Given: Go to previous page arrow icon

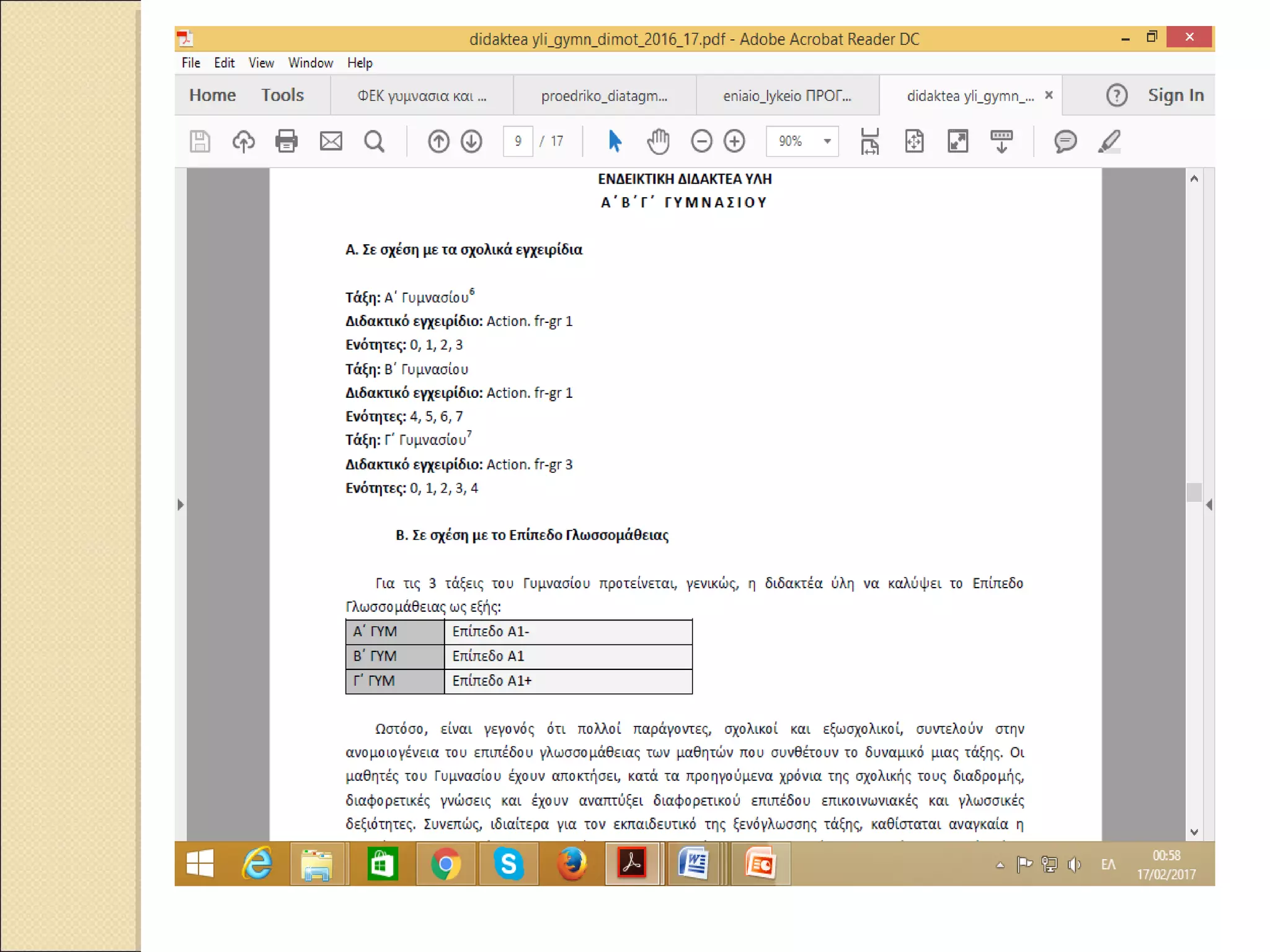Looking at the screenshot, I should pos(438,141).
